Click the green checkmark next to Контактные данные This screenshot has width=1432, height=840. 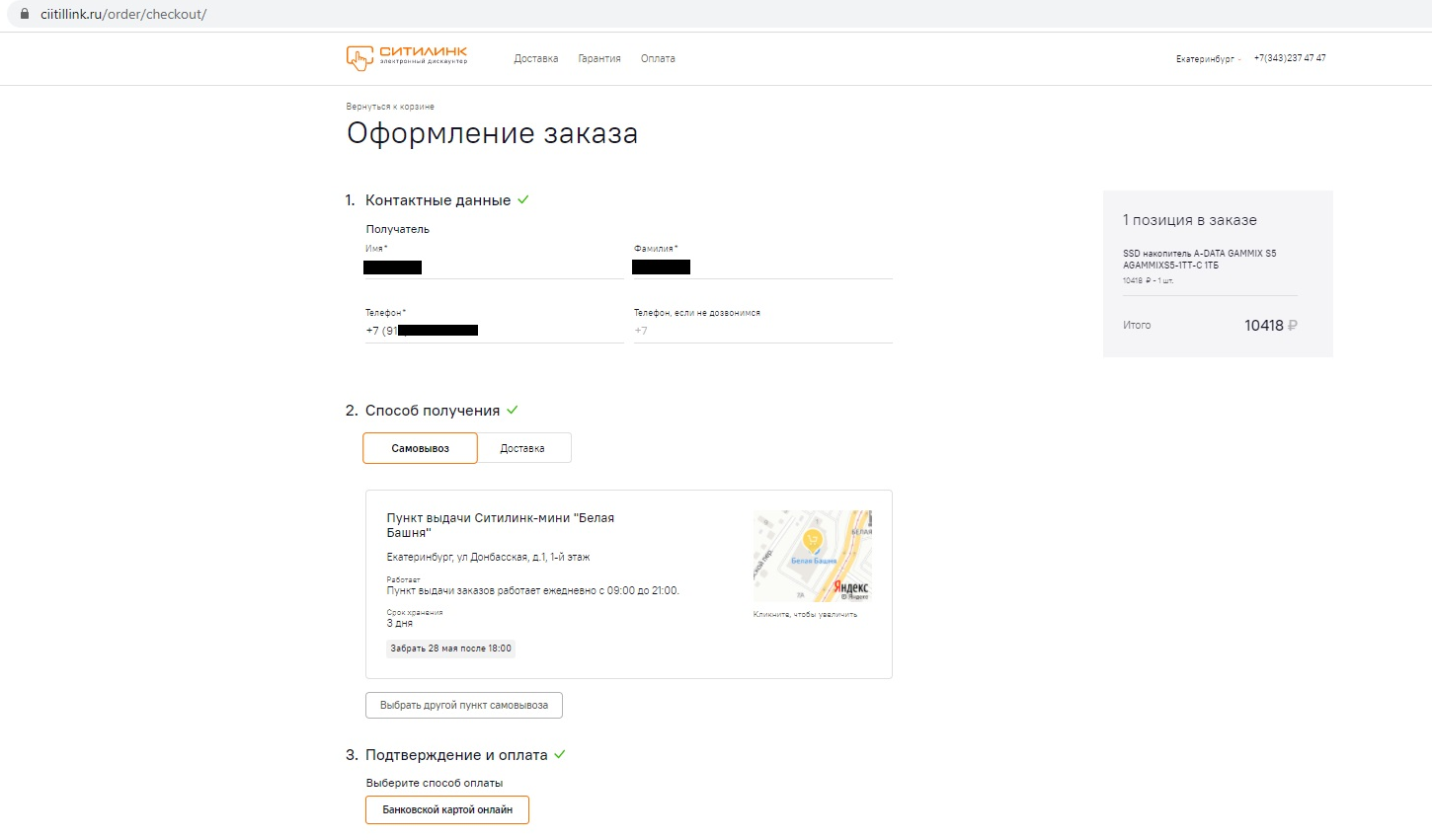[x=523, y=199]
